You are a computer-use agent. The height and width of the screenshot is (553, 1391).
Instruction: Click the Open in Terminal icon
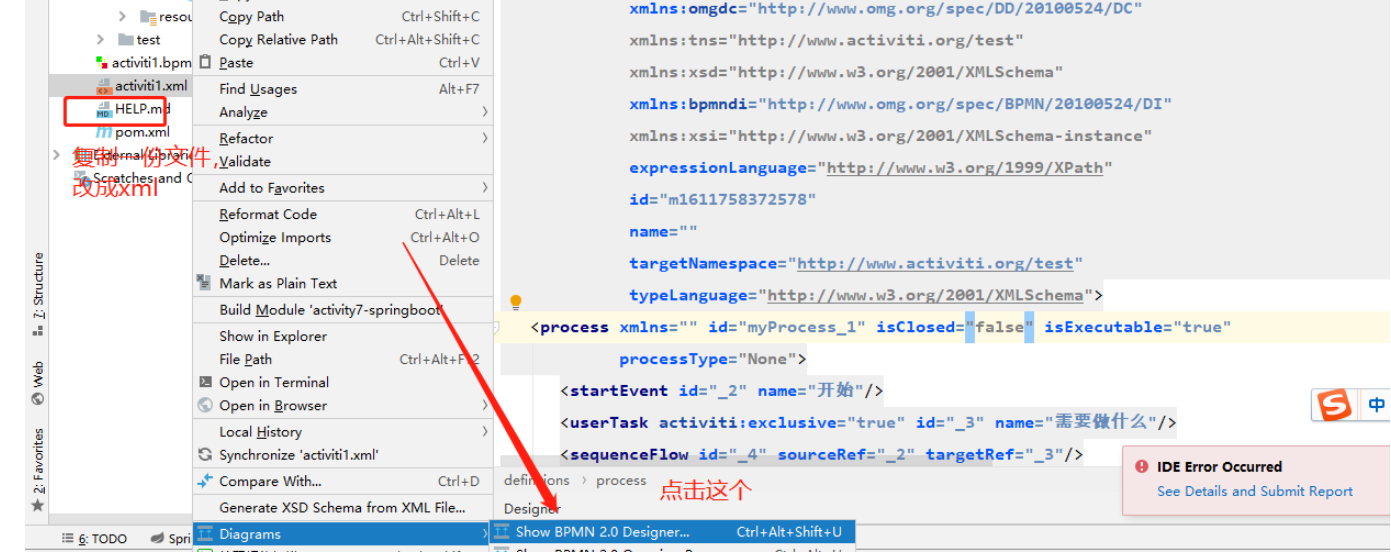point(204,382)
